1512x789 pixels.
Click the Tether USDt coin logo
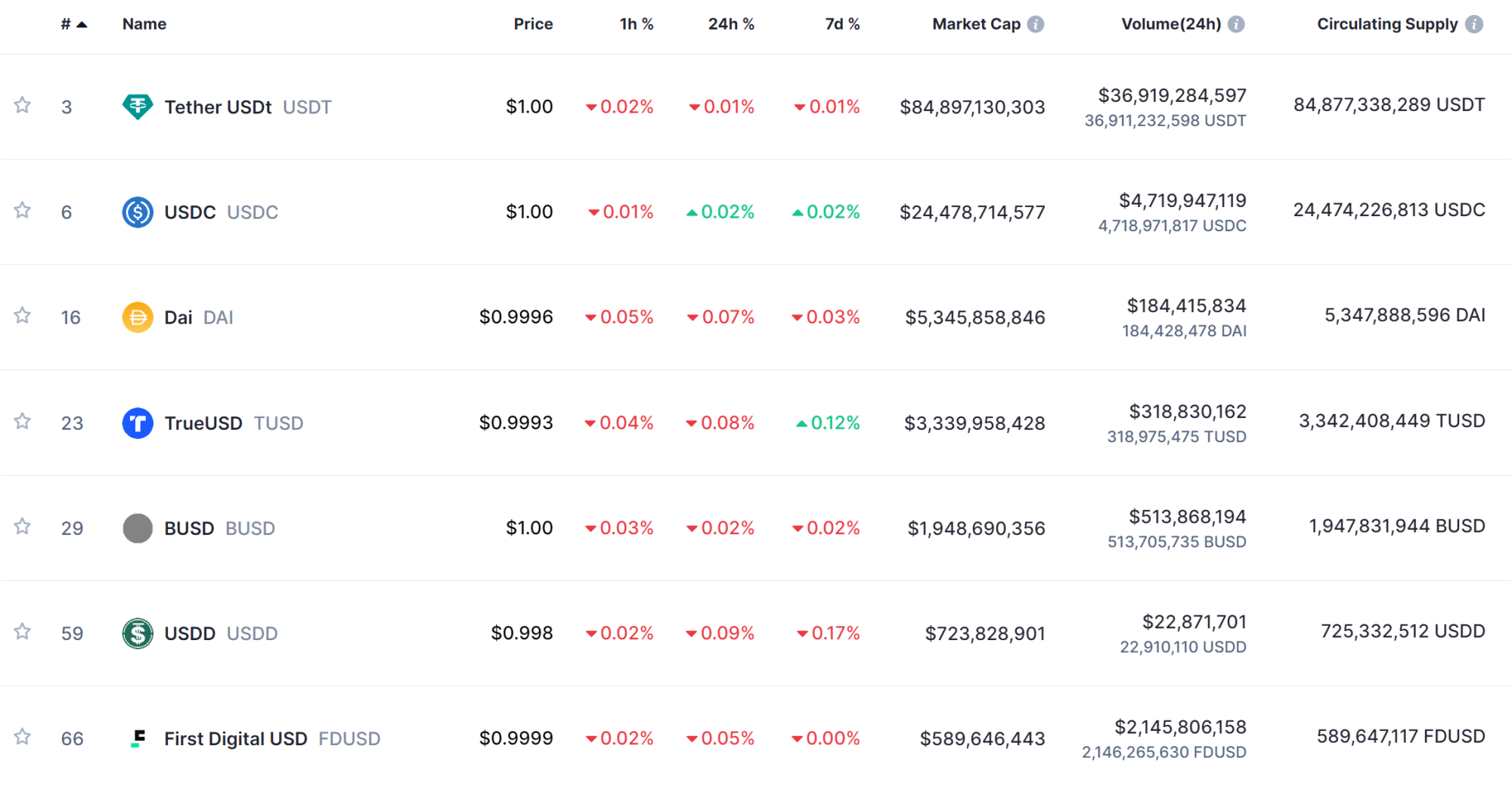(138, 107)
